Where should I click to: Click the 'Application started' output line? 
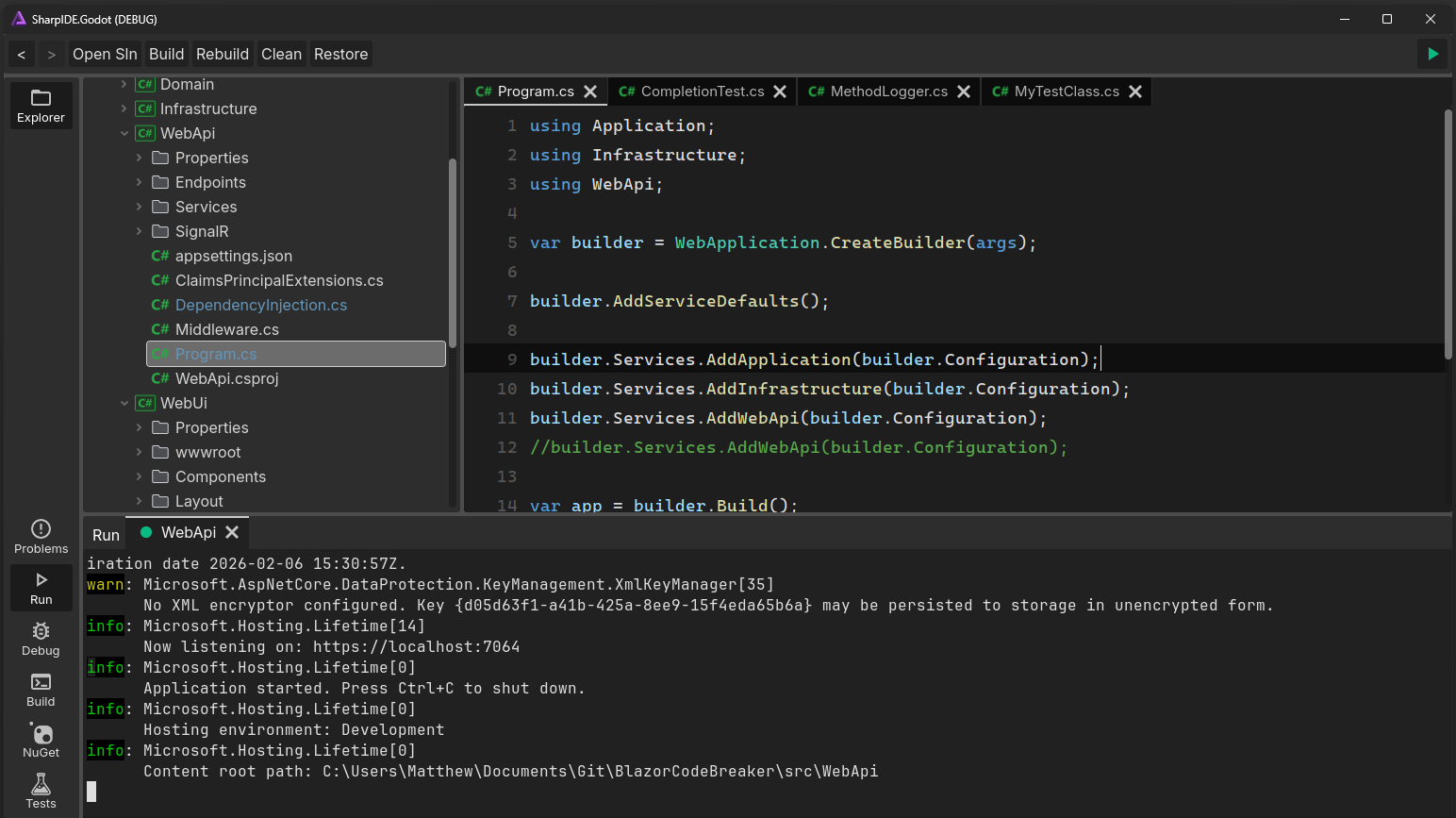pyautogui.click(x=364, y=688)
